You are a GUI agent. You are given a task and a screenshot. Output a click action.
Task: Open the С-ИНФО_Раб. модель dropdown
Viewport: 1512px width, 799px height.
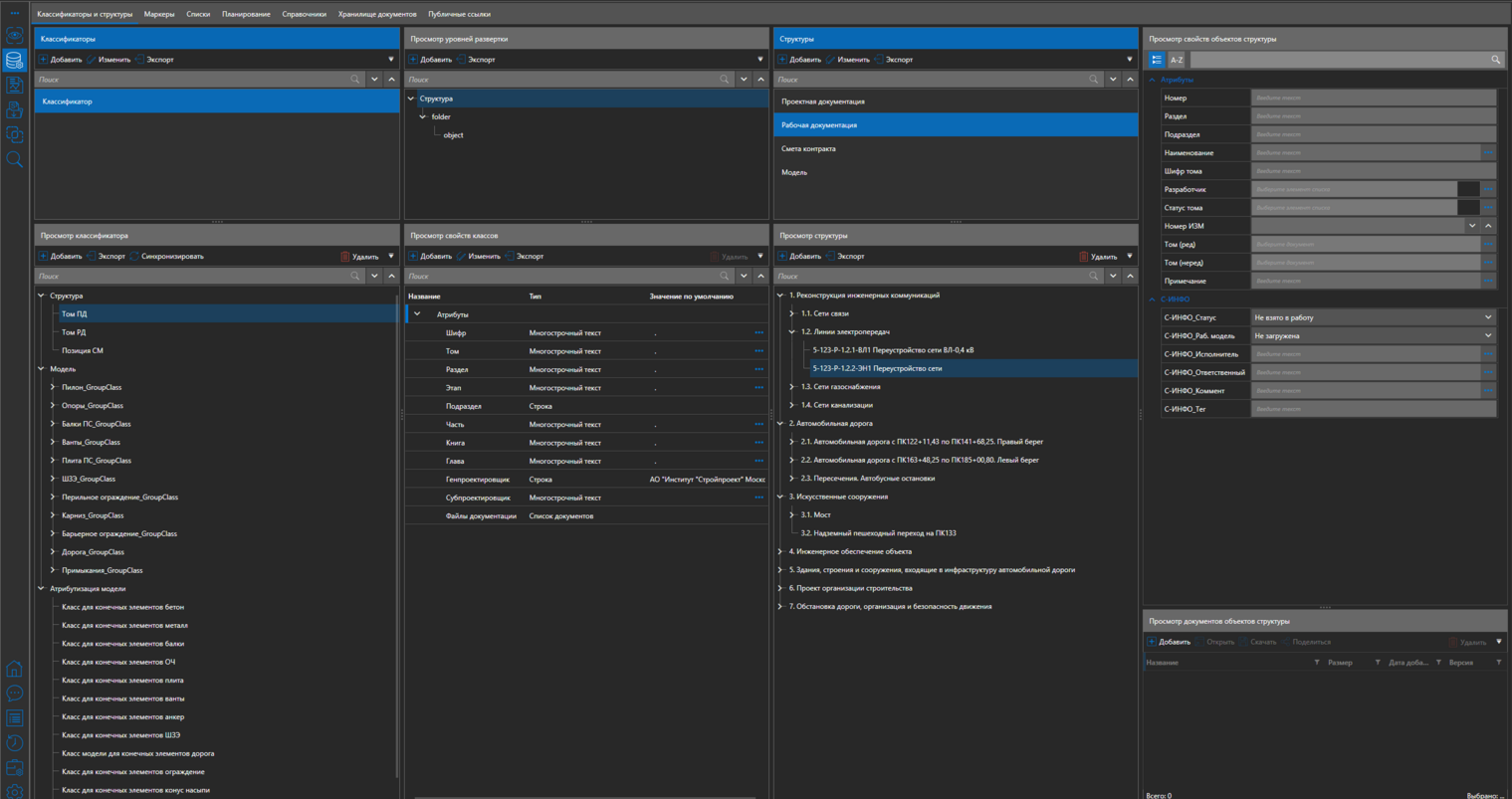[x=1488, y=336]
